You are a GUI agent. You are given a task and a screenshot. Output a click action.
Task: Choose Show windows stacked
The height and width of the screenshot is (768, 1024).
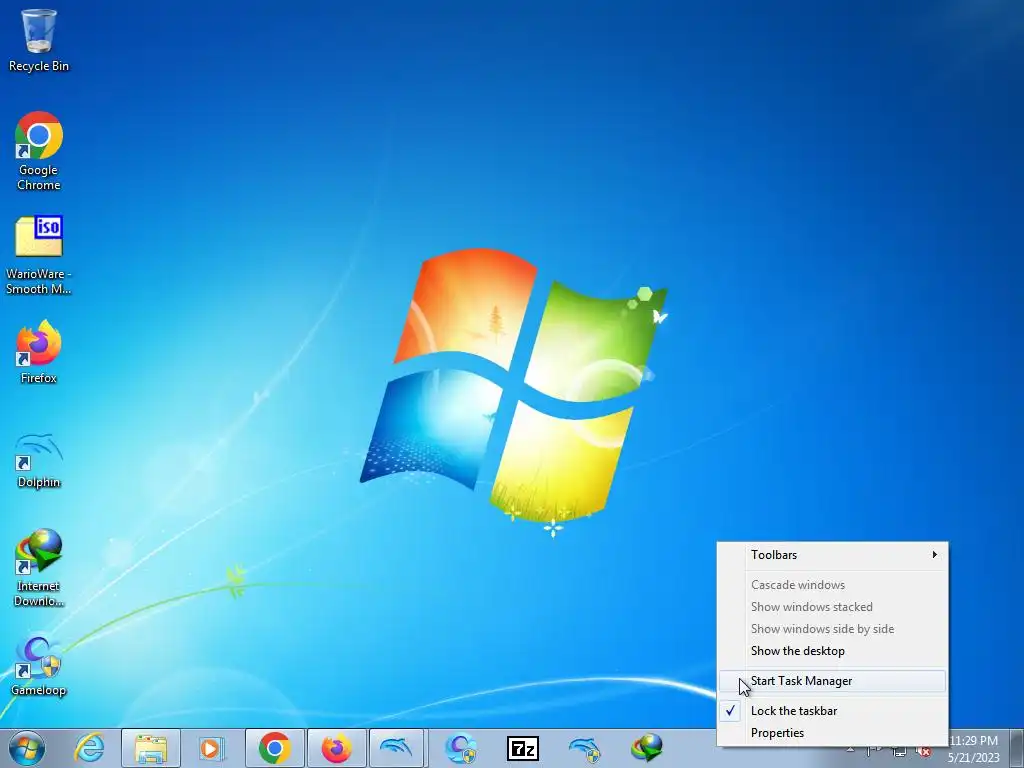click(832, 607)
